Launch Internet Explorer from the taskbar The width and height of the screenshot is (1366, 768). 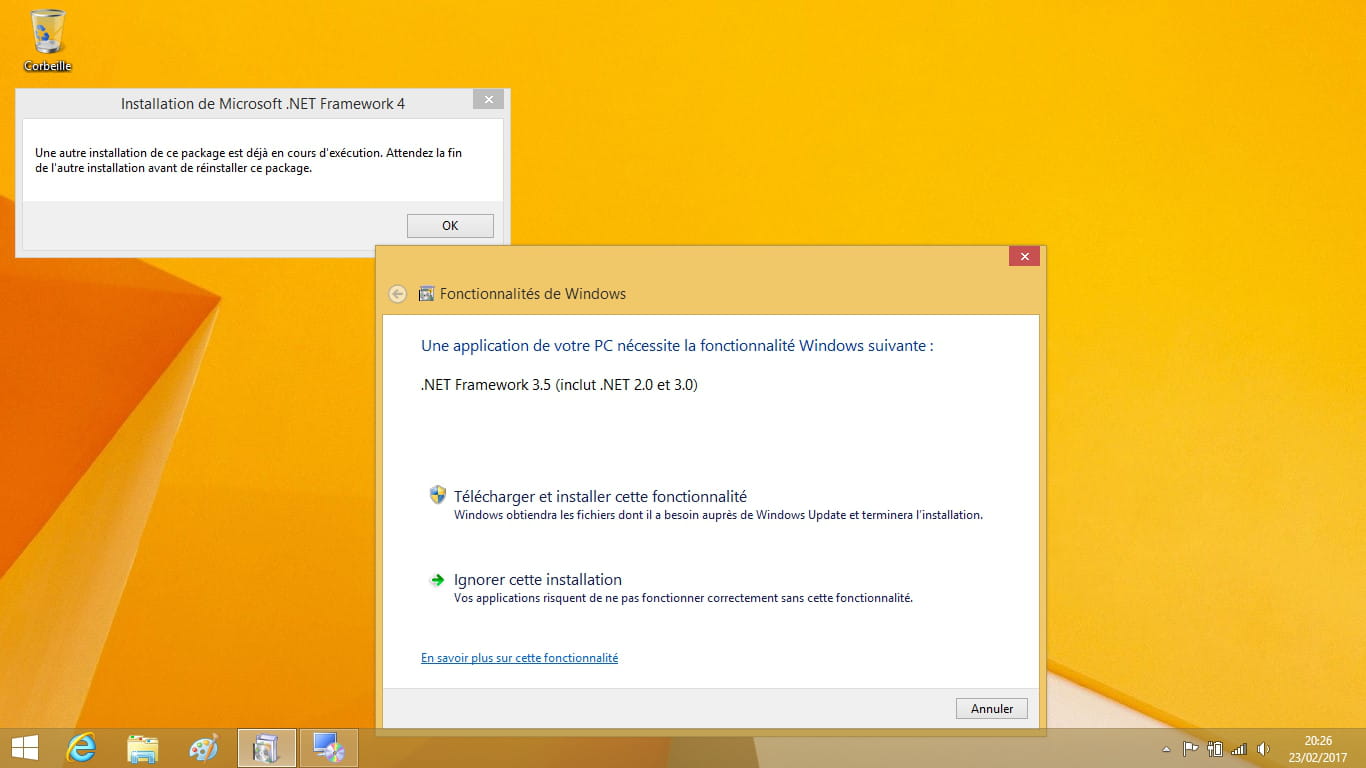pyautogui.click(x=81, y=748)
